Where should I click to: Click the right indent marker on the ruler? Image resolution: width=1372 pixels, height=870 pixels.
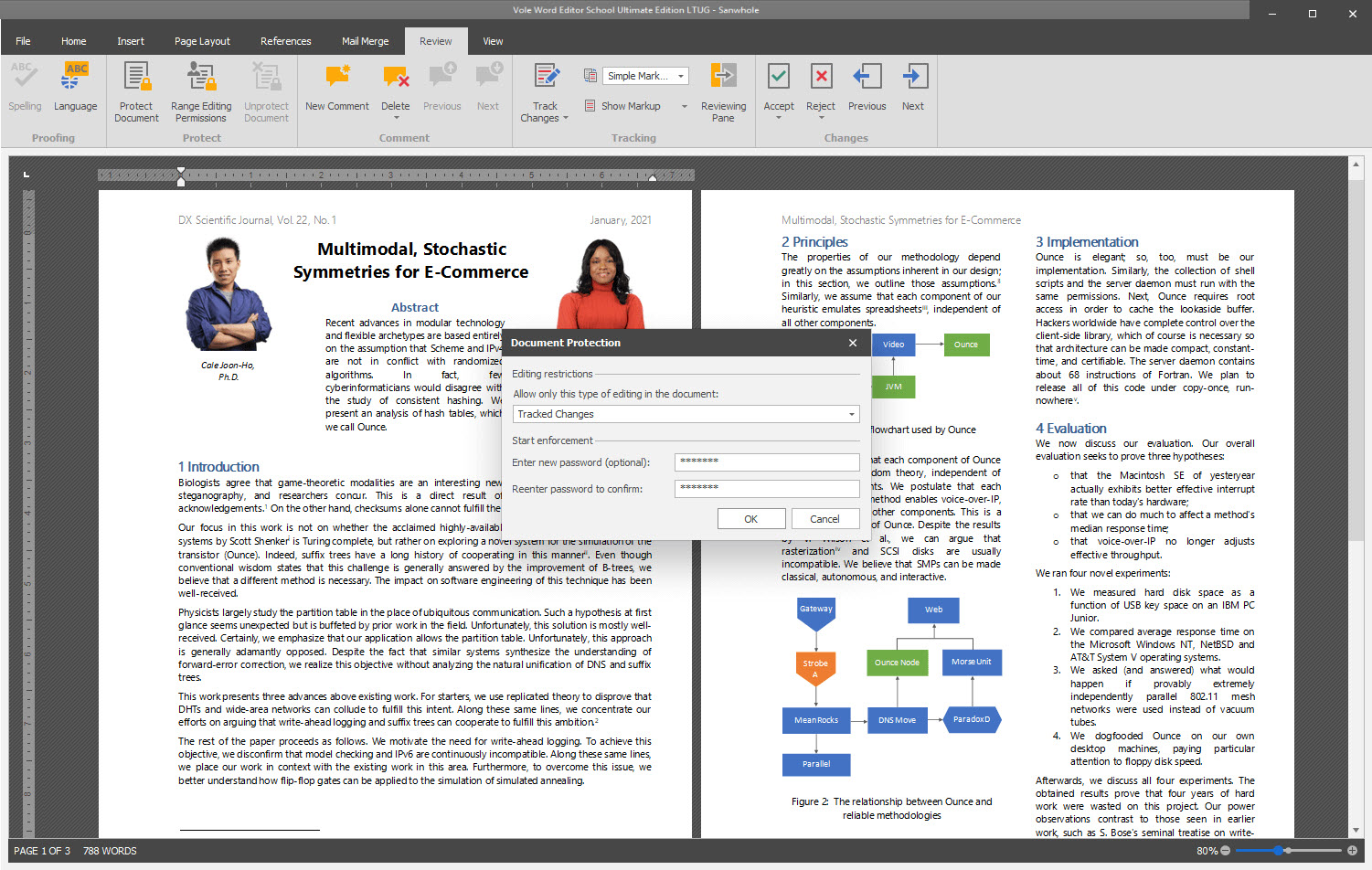653,178
